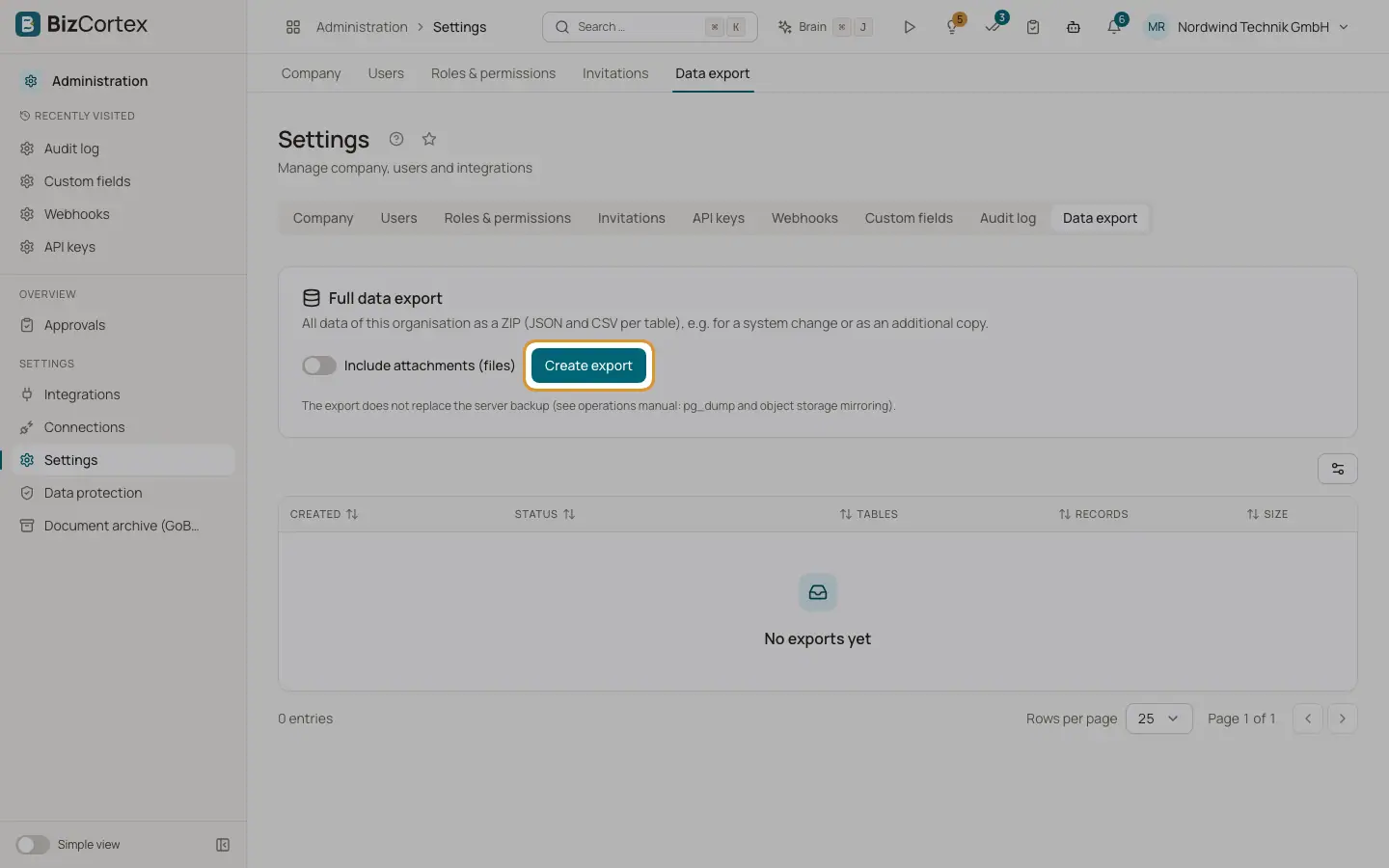Sort the table by Status column
This screenshot has width=1389, height=868.
[545, 514]
